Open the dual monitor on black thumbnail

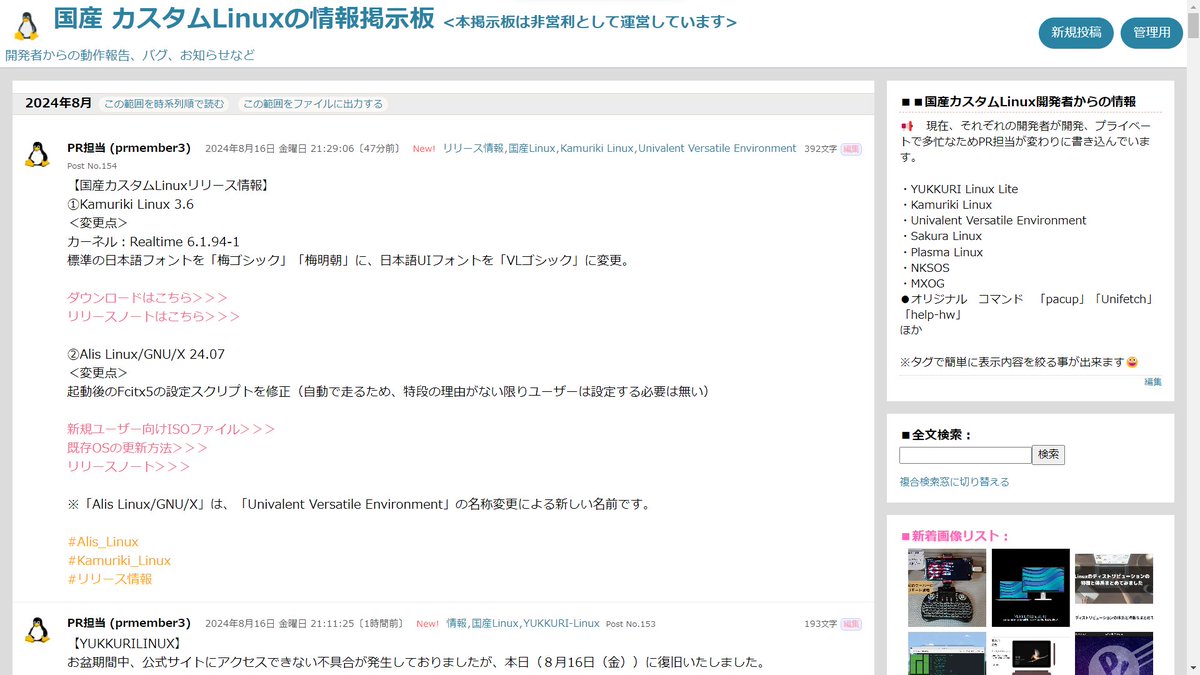pyautogui.click(x=1030, y=587)
